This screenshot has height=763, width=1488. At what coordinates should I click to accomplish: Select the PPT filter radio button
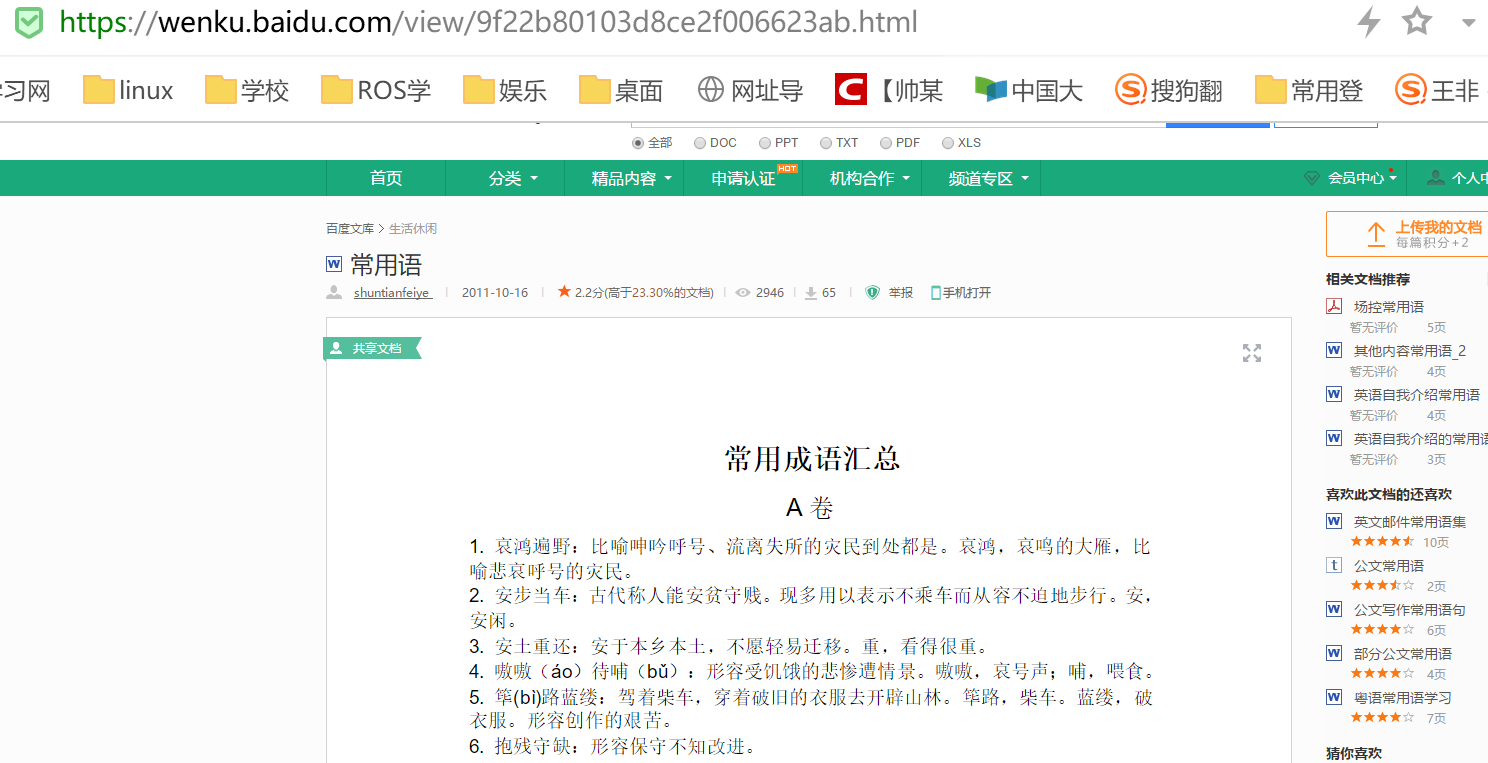click(765, 143)
